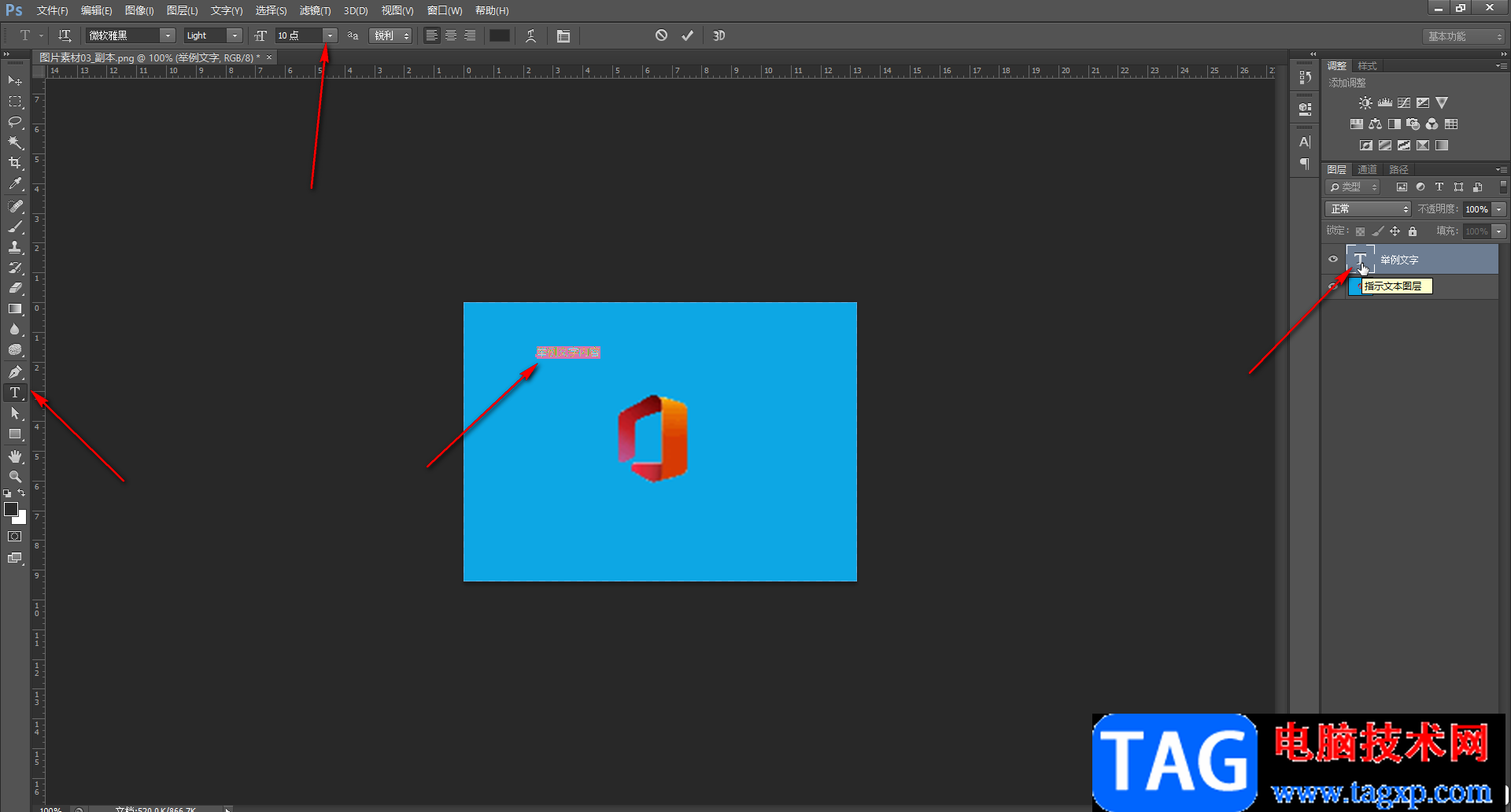Select the History Brush tool

tap(15, 268)
